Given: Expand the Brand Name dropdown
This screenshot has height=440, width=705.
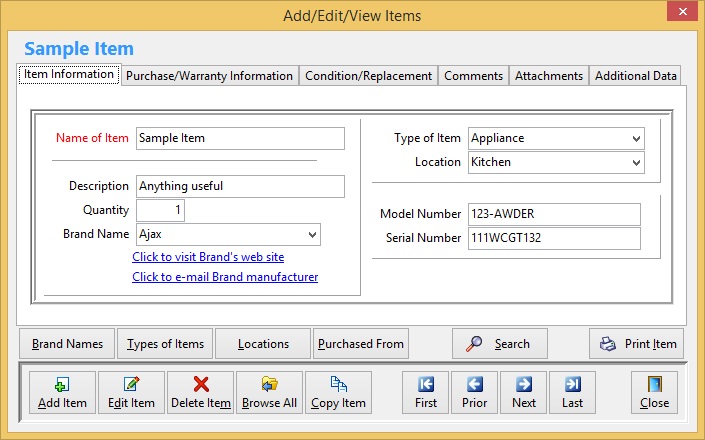Looking at the screenshot, I should [x=312, y=234].
